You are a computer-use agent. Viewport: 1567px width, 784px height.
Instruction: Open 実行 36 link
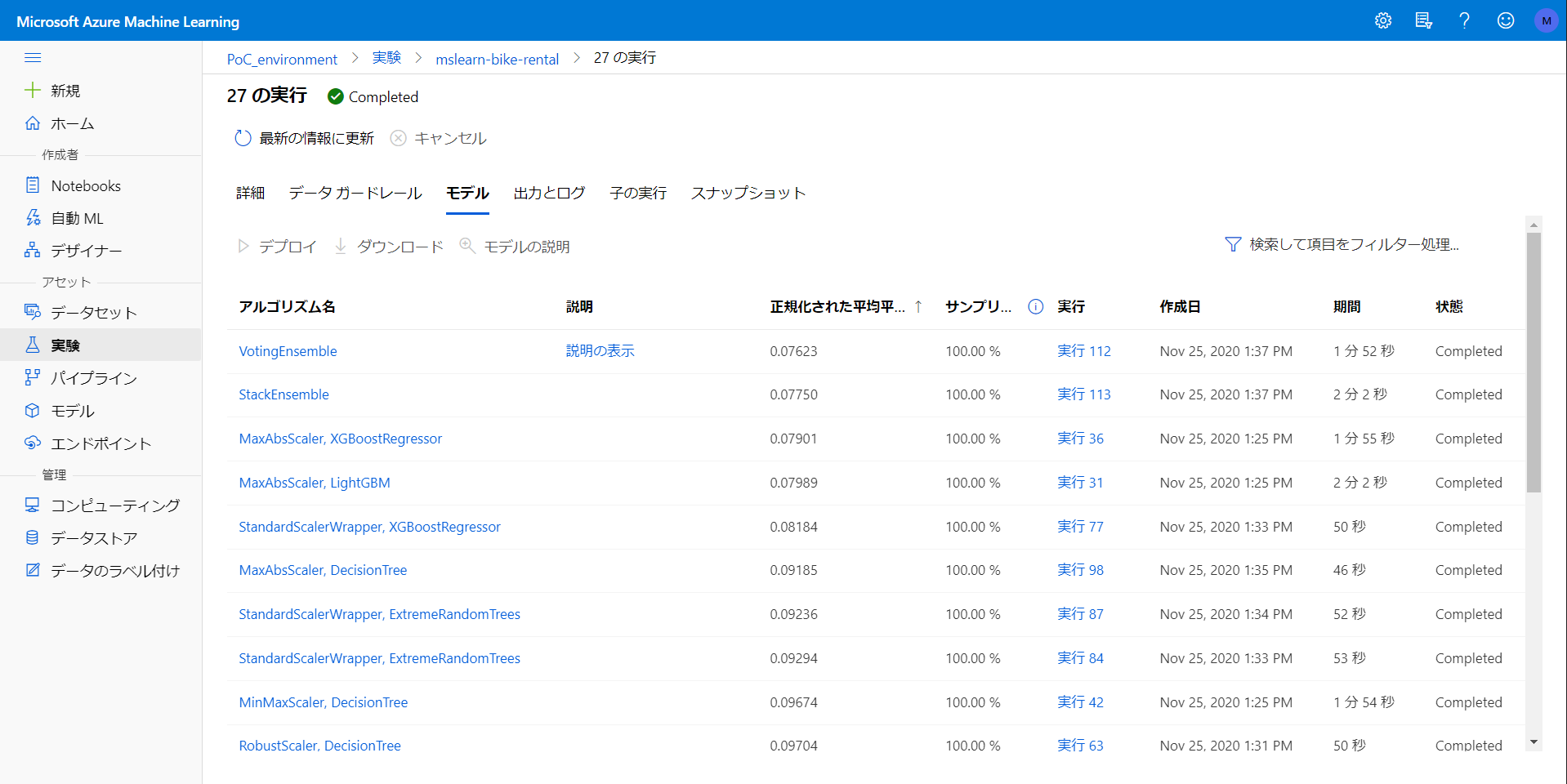pos(1080,439)
